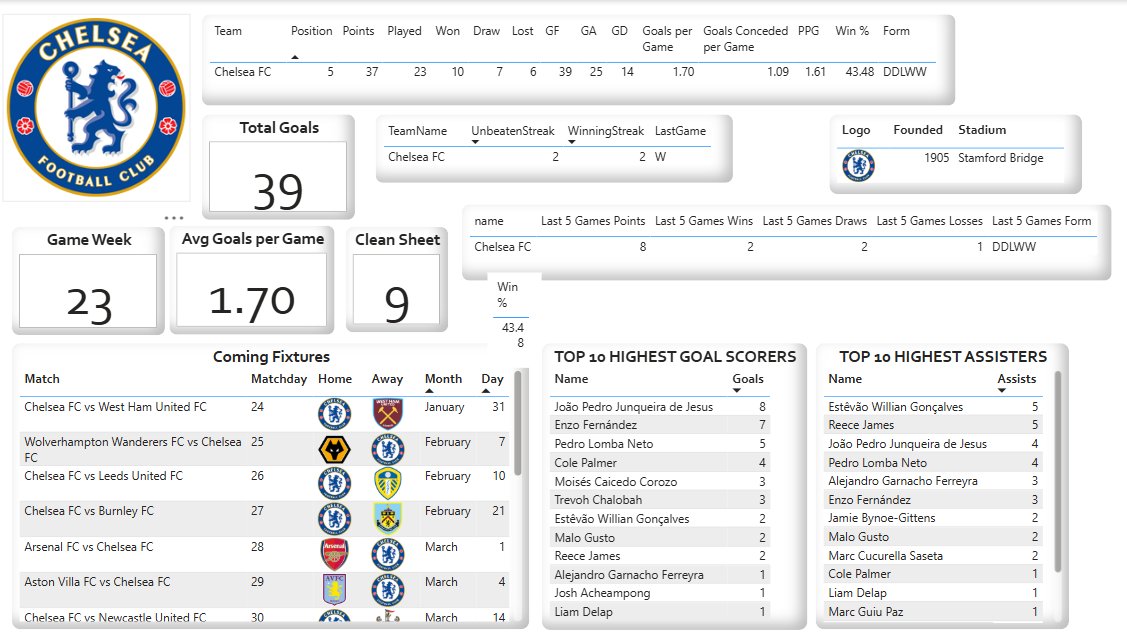Click Alejandro Garnacho Ferreyra in assisters list

tap(902, 481)
